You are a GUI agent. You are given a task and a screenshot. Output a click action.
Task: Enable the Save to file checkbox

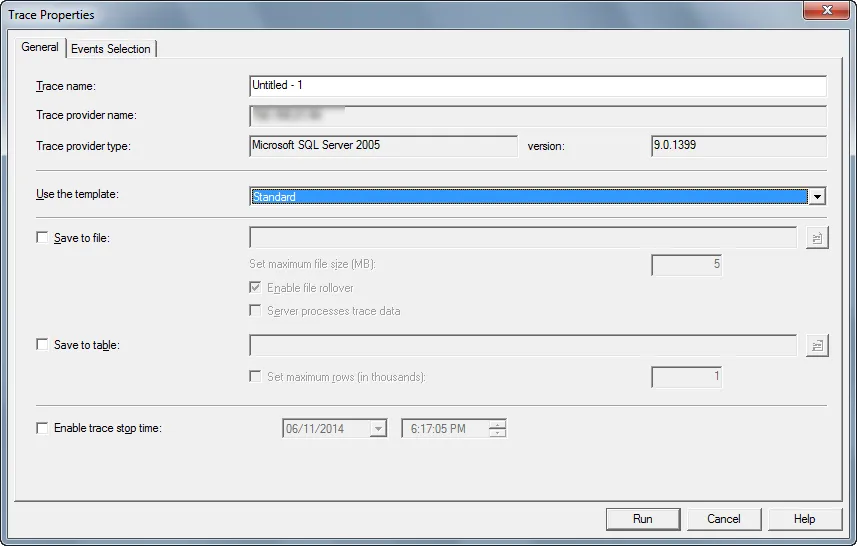42,237
